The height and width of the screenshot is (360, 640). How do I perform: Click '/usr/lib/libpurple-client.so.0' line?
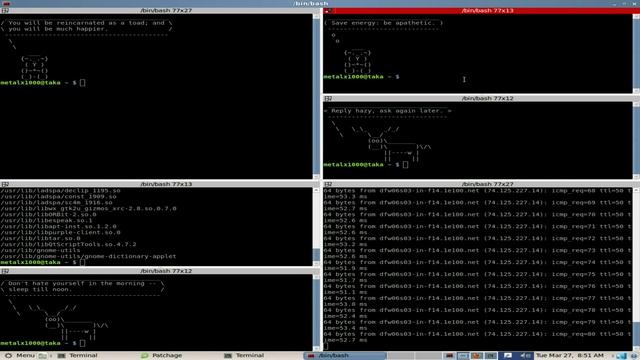pyautogui.click(x=60, y=232)
